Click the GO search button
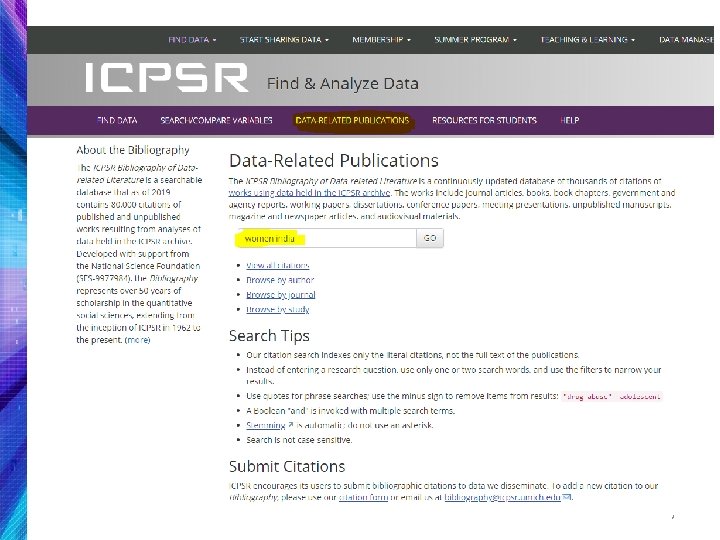Image resolution: width=720 pixels, height=540 pixels. click(x=430, y=238)
